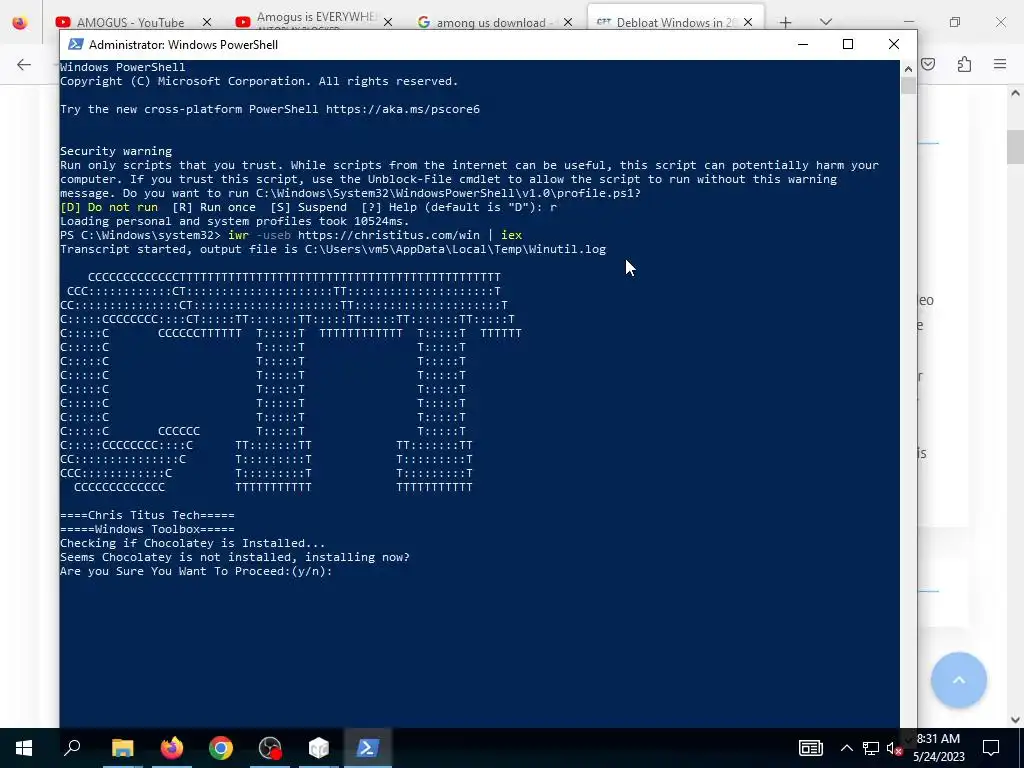Screen dimensions: 1024x768
Task: Switch to the among us download tab
Action: pyautogui.click(x=494, y=22)
